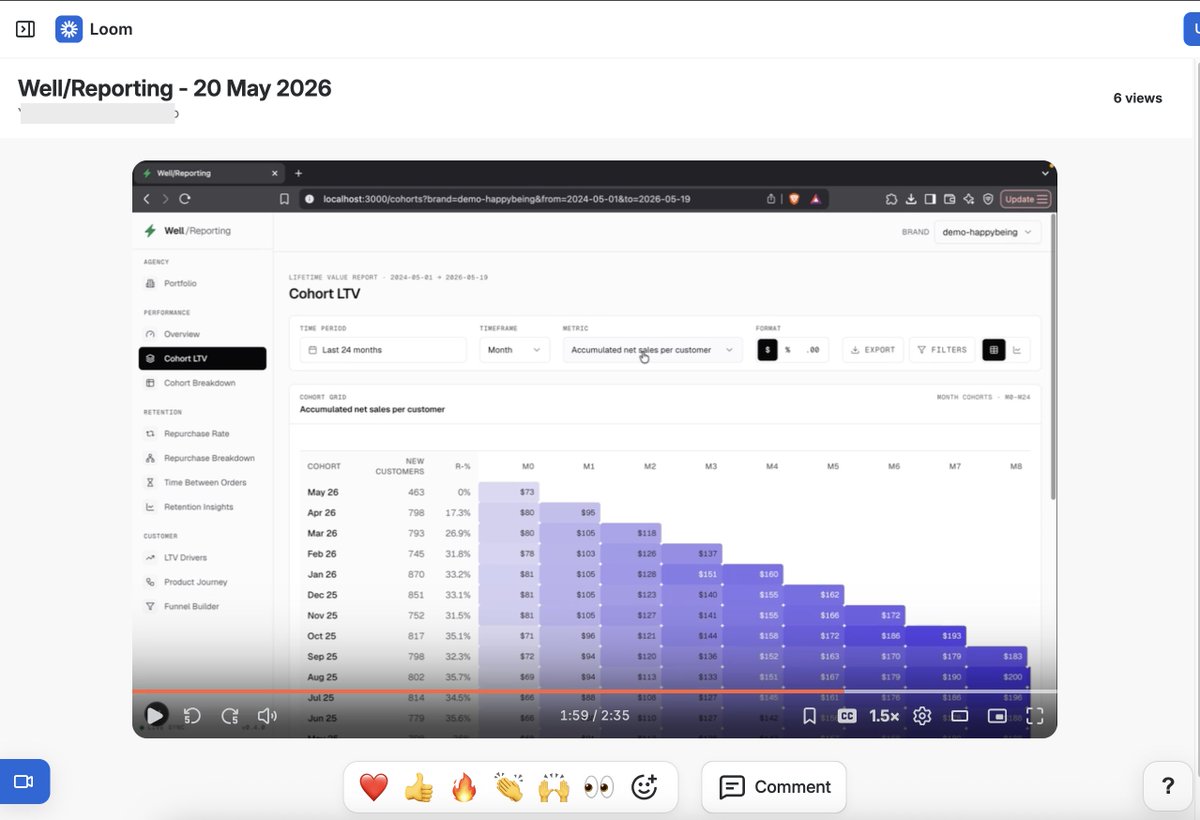This screenshot has height=820, width=1200.
Task: React with the raised hands emoji
Action: pos(553,788)
